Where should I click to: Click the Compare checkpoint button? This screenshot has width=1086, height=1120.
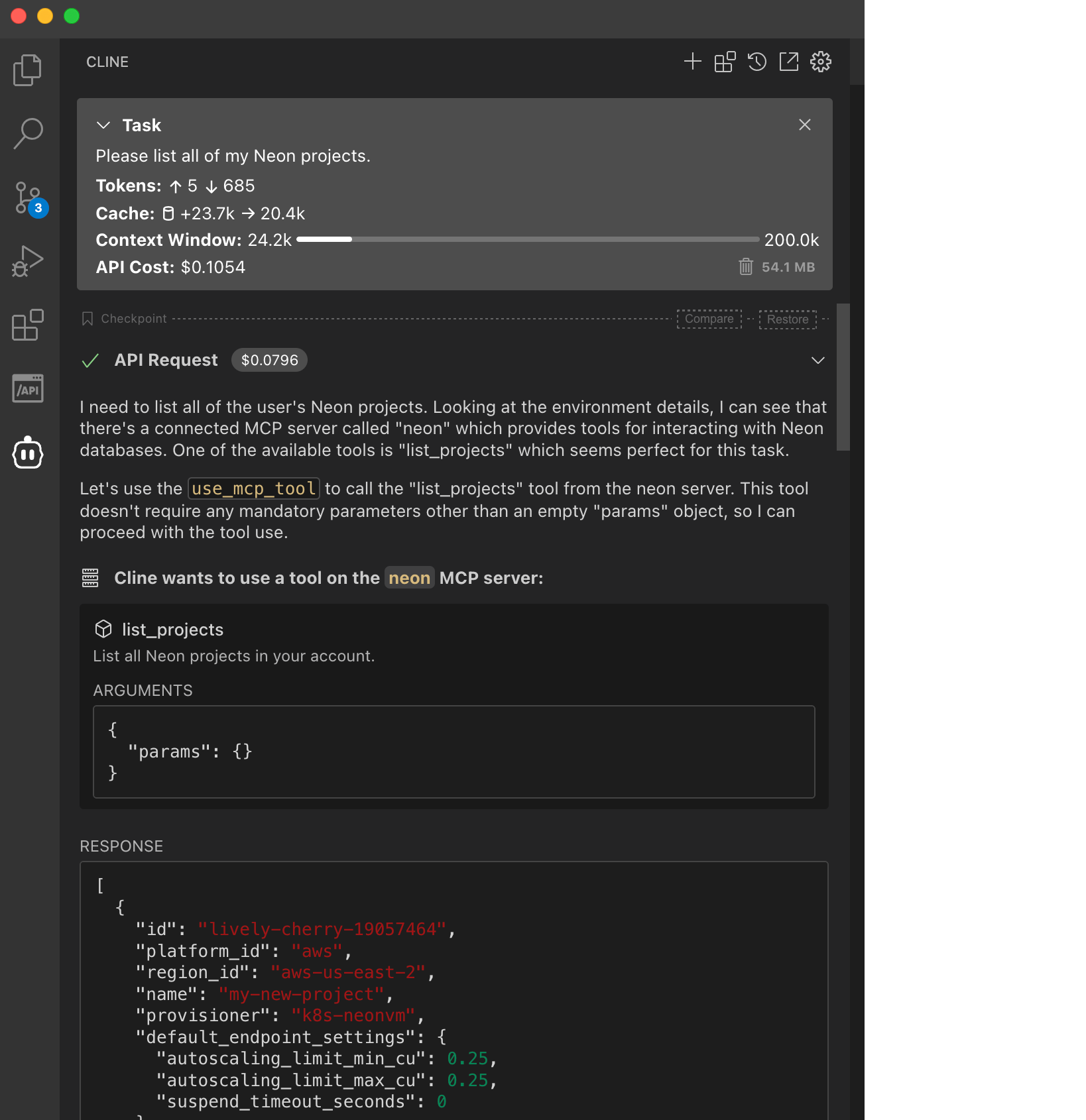click(709, 319)
